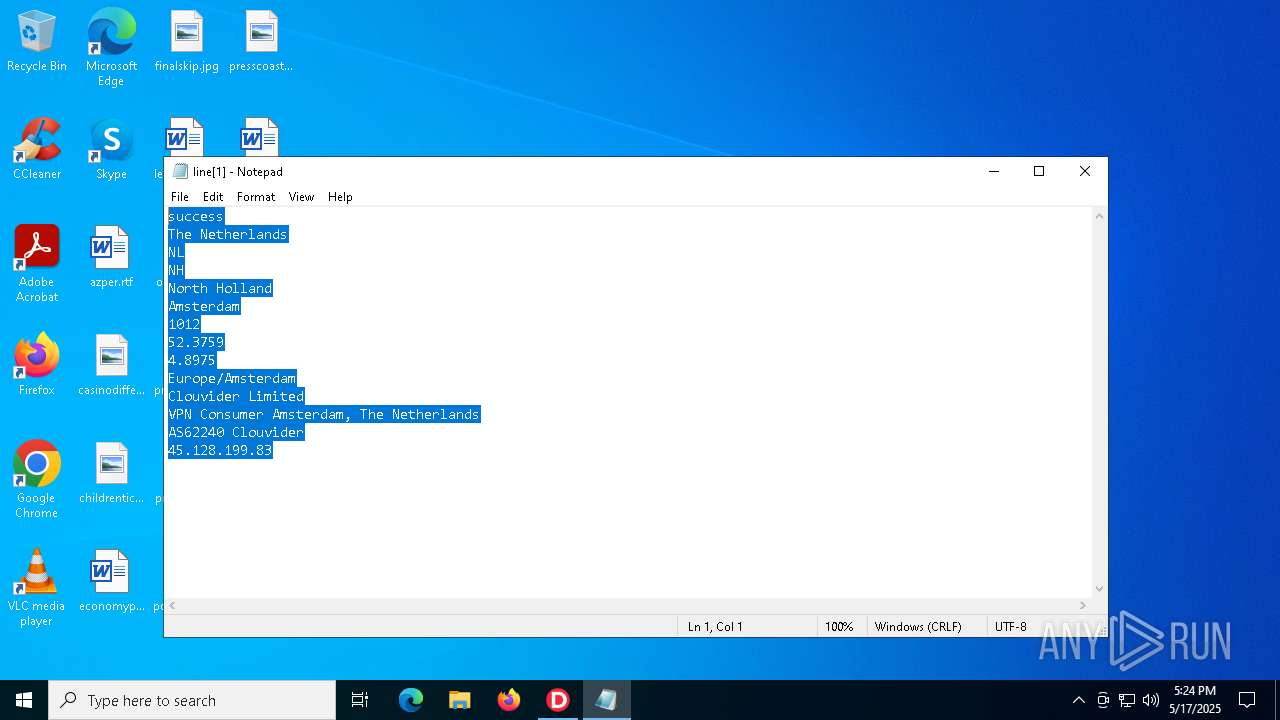The image size is (1280, 720).
Task: Open Task View on taskbar
Action: coord(360,700)
